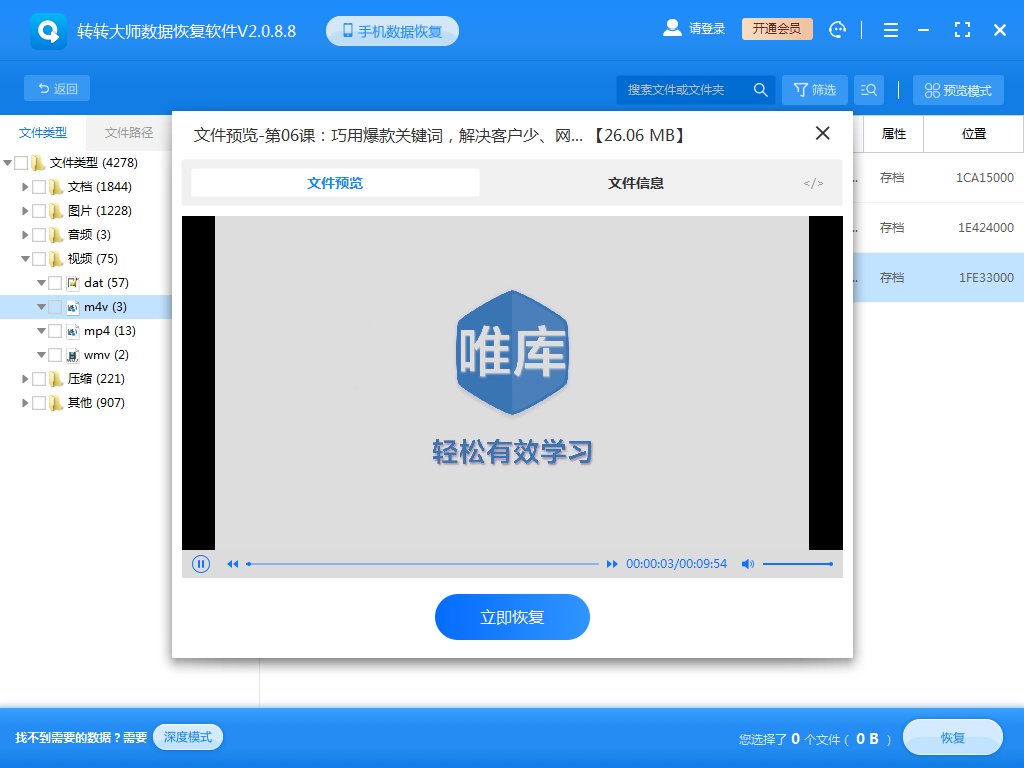Fast forward the preview video
1024x768 pixels.
point(612,564)
